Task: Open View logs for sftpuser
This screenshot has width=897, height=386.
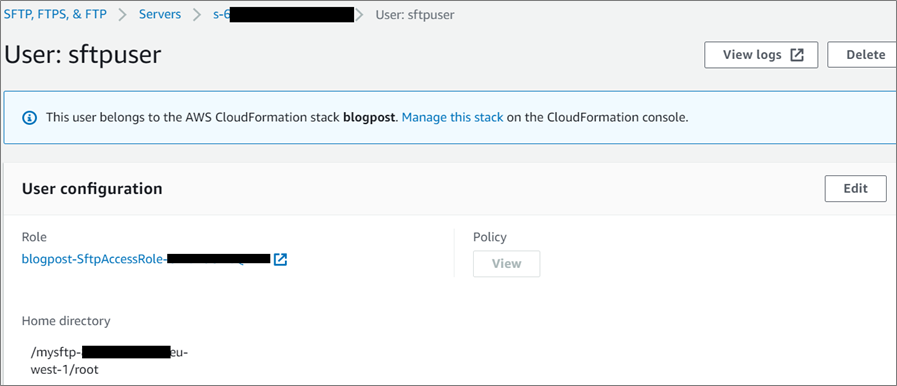Action: (761, 55)
